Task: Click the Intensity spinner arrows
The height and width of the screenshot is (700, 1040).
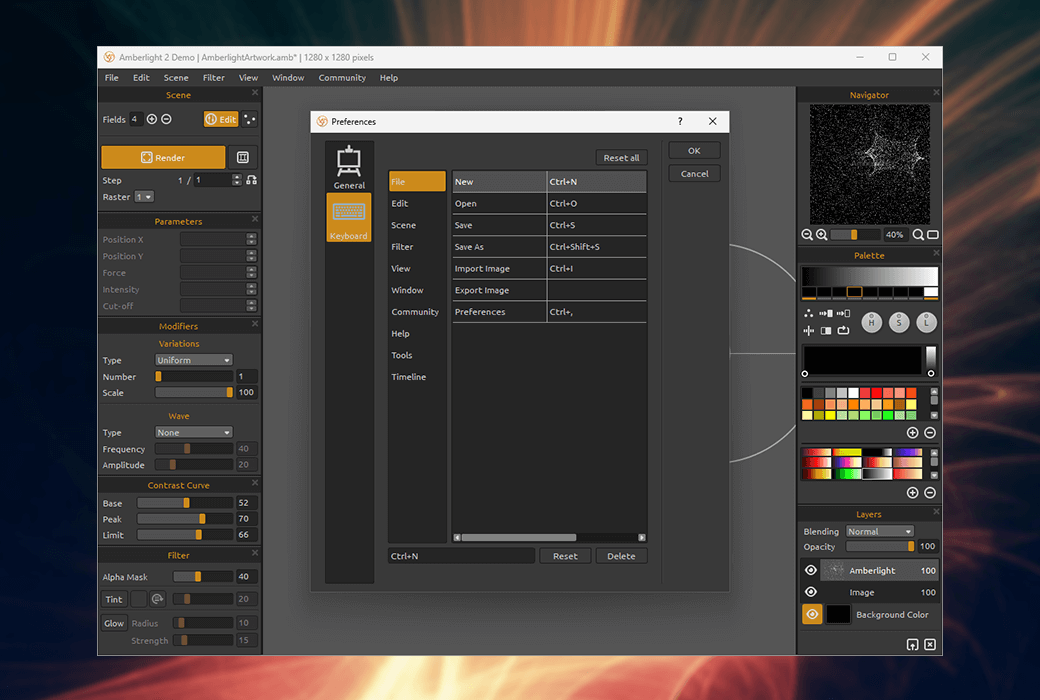Action: tap(251, 289)
